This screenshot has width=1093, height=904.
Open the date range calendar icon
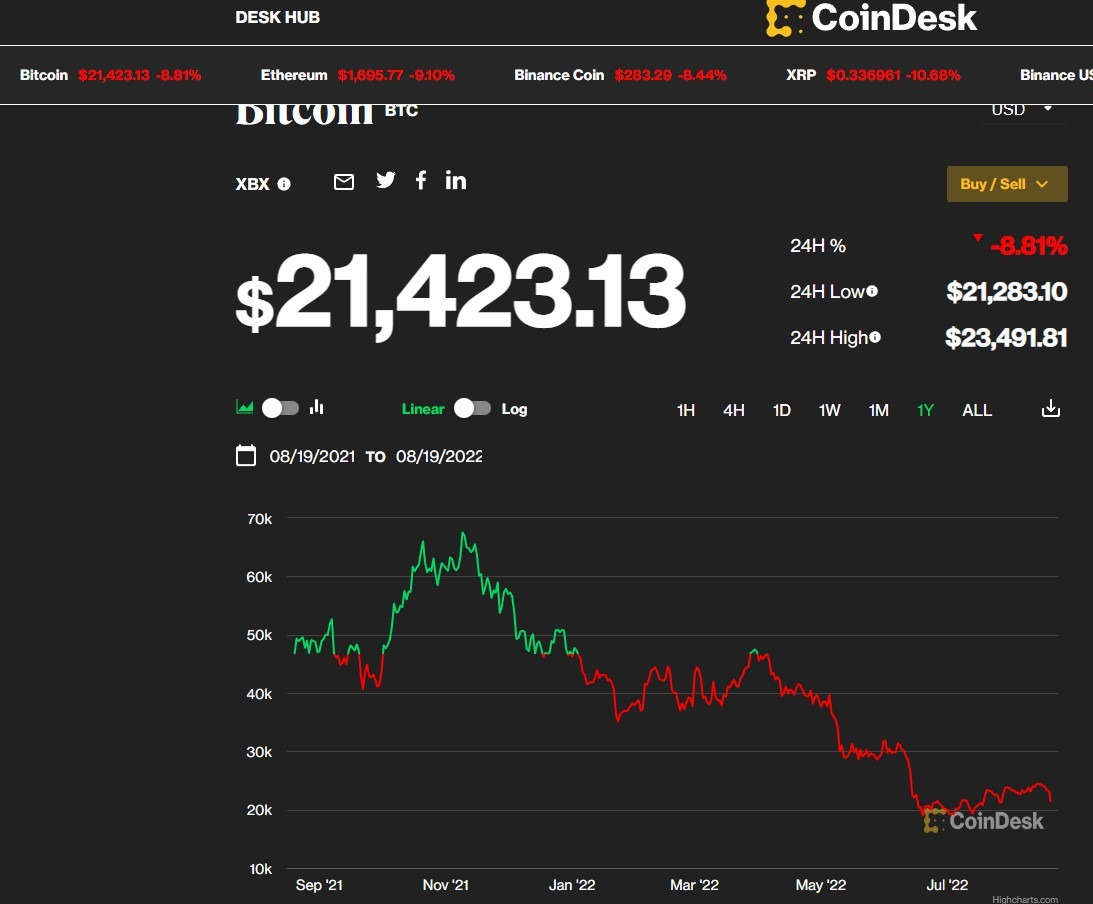coord(246,456)
